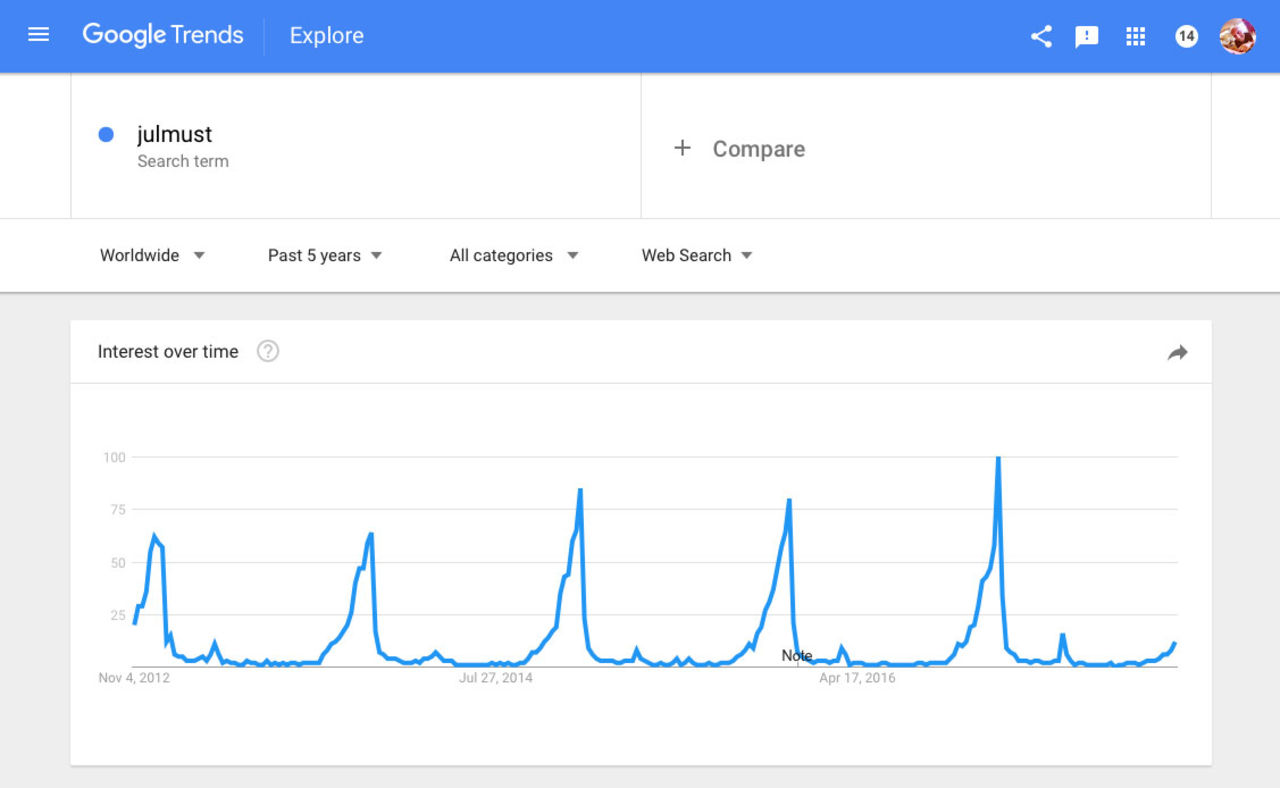Open the send feedback icon
Image resolution: width=1280 pixels, height=788 pixels.
(1087, 37)
